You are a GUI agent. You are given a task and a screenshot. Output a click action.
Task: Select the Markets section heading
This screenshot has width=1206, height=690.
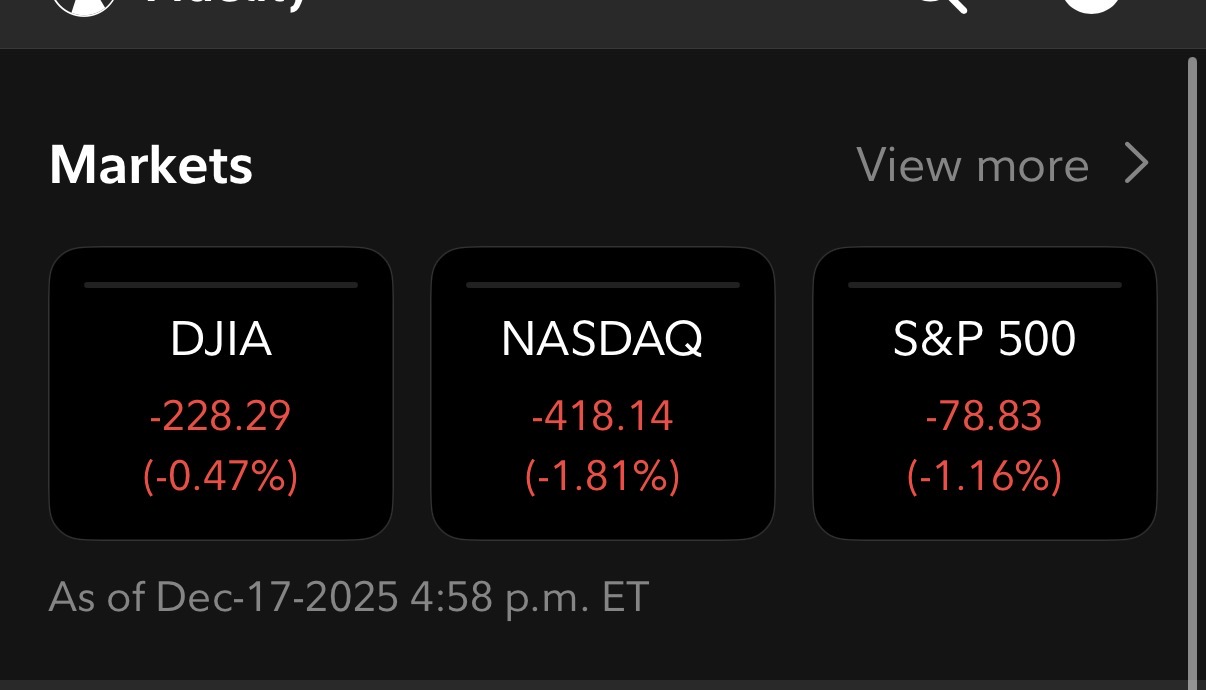[x=151, y=165]
